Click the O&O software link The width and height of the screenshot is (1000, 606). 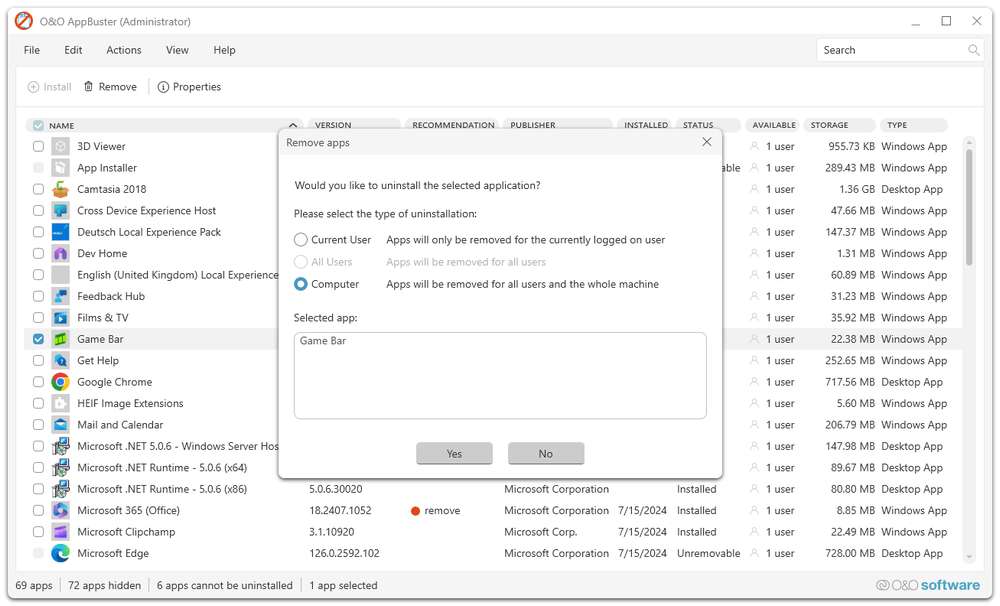[x=928, y=585]
